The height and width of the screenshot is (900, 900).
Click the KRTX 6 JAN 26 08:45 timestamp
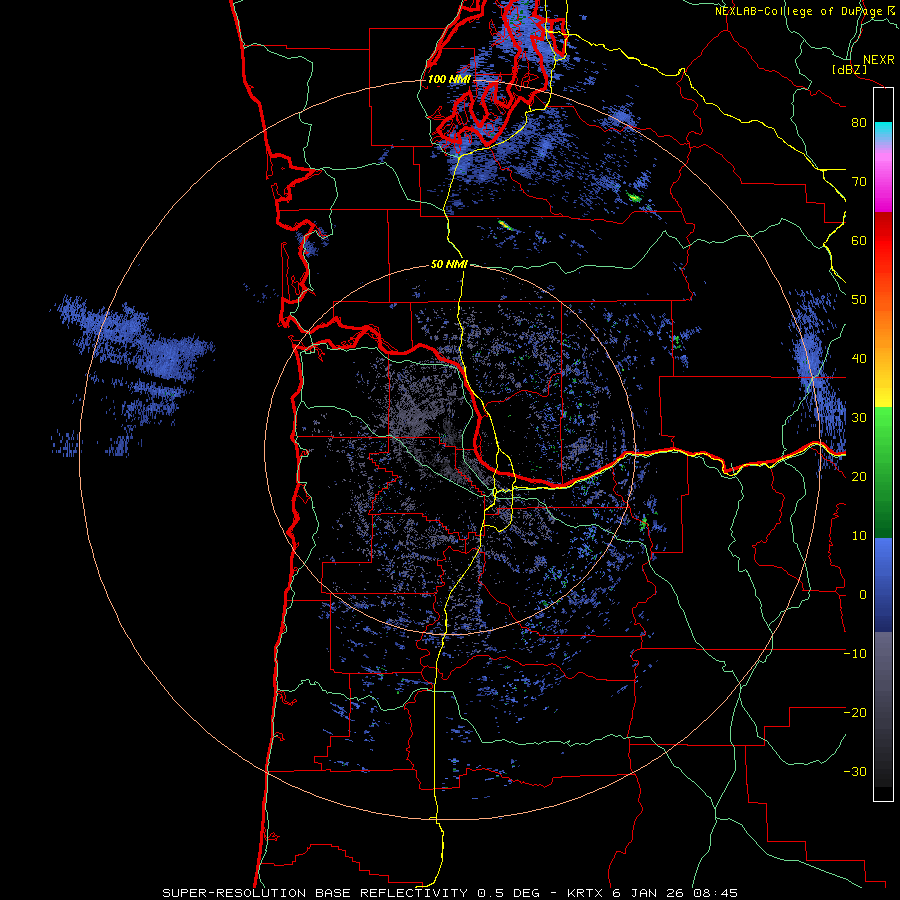(x=652, y=893)
